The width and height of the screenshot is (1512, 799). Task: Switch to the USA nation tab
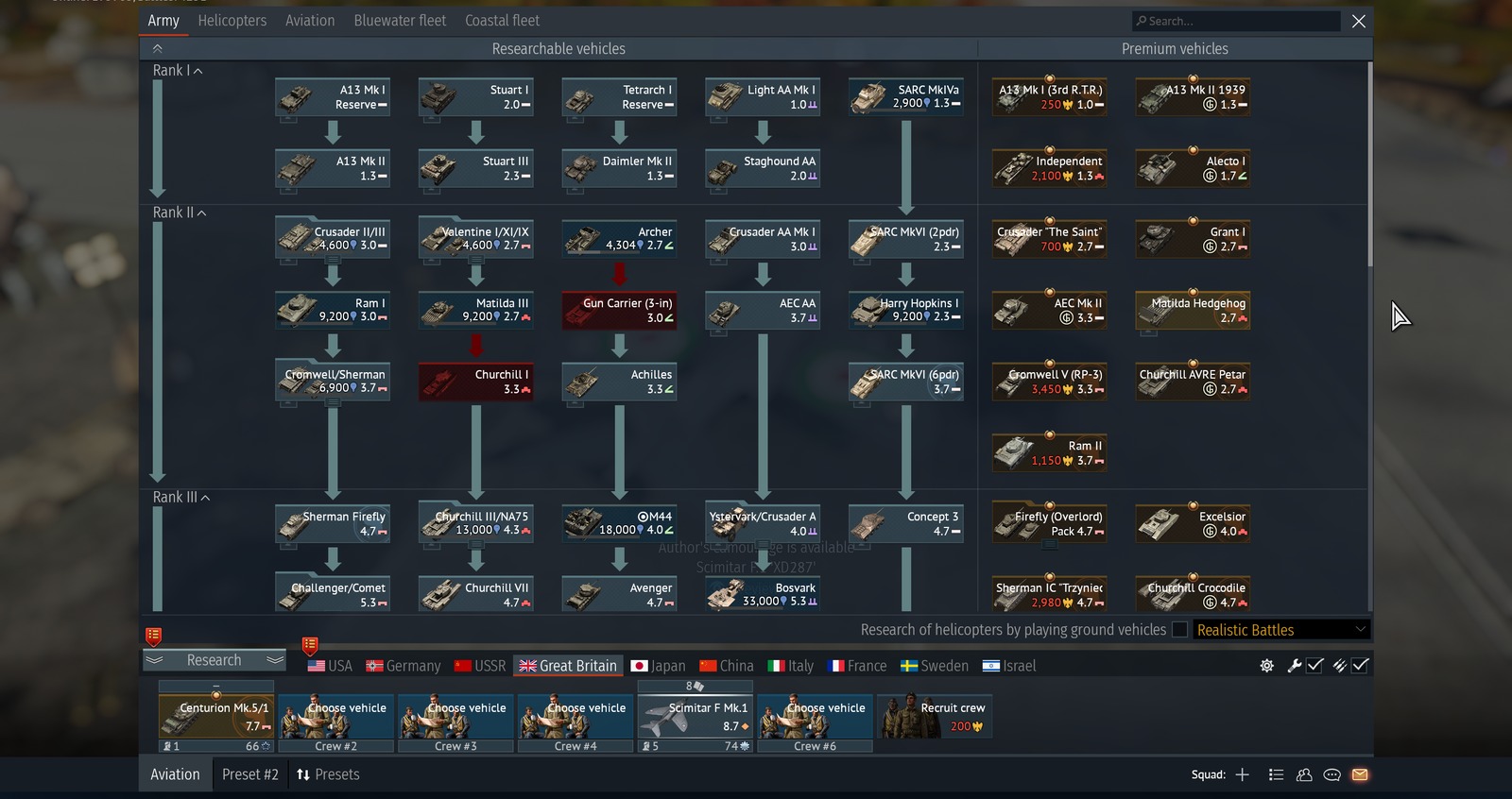[x=330, y=666]
